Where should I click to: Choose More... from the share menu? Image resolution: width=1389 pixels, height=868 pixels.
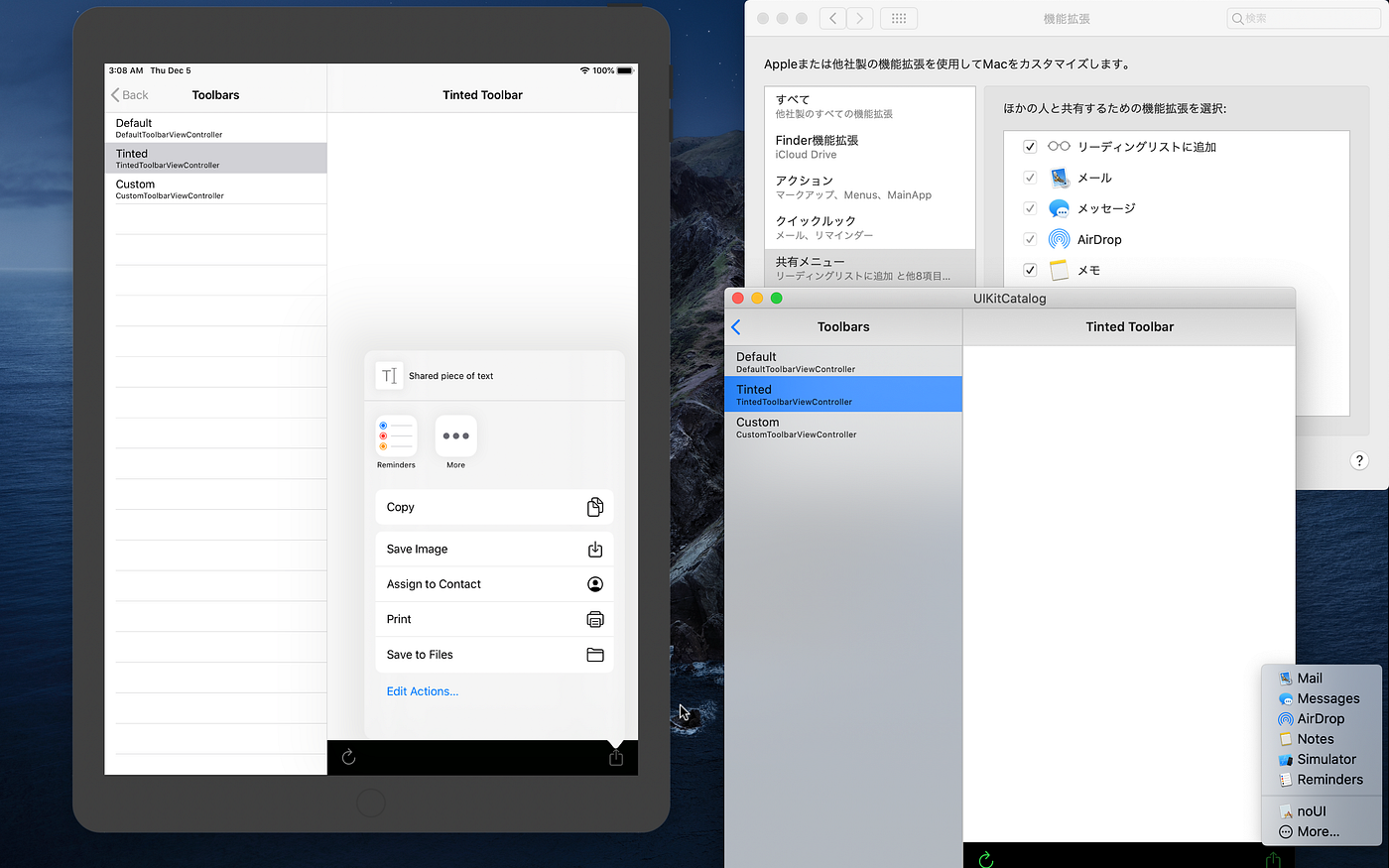point(1321,832)
